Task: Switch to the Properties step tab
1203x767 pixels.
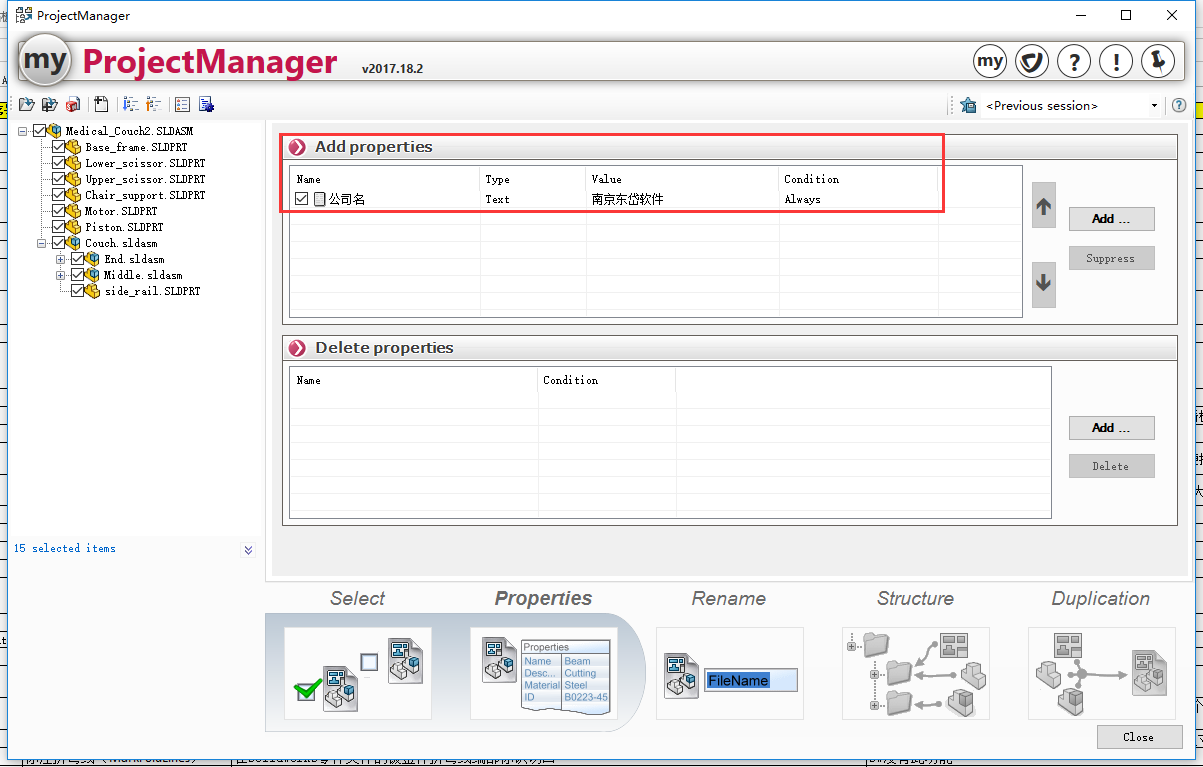Action: (544, 673)
